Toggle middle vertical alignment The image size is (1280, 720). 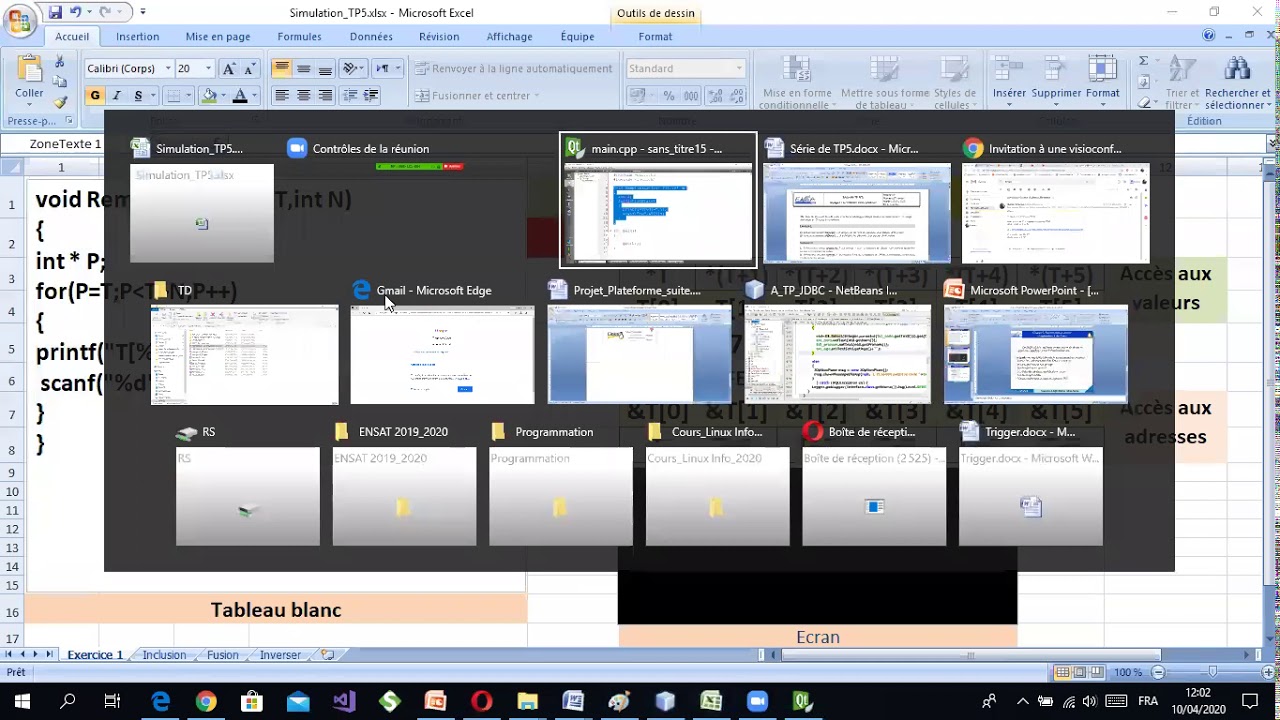(x=304, y=68)
